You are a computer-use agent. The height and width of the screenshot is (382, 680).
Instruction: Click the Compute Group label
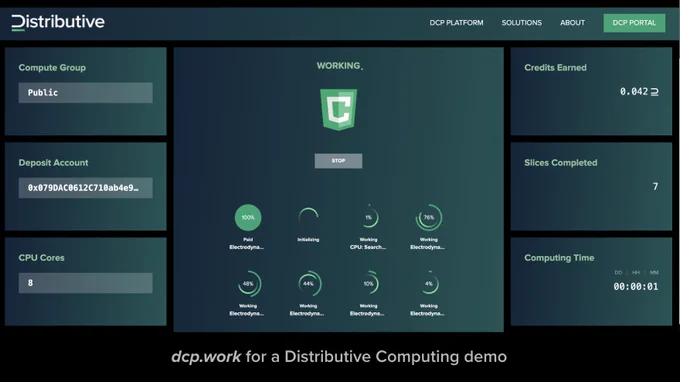click(x=52, y=68)
